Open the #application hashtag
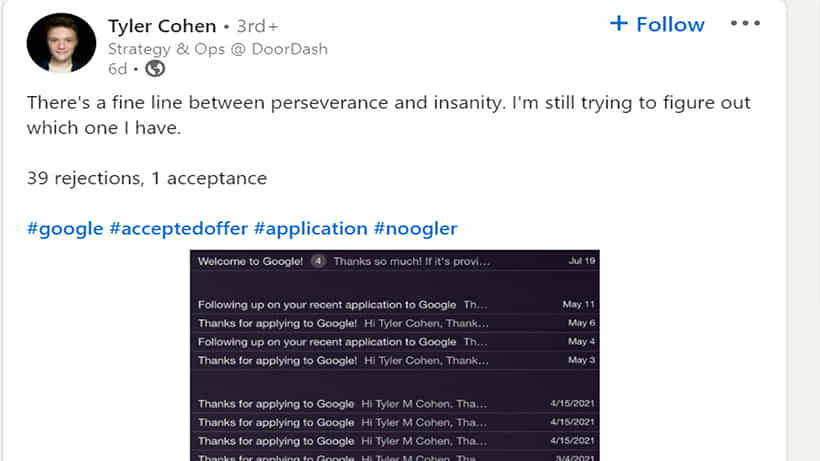The image size is (820, 461). coord(311,228)
